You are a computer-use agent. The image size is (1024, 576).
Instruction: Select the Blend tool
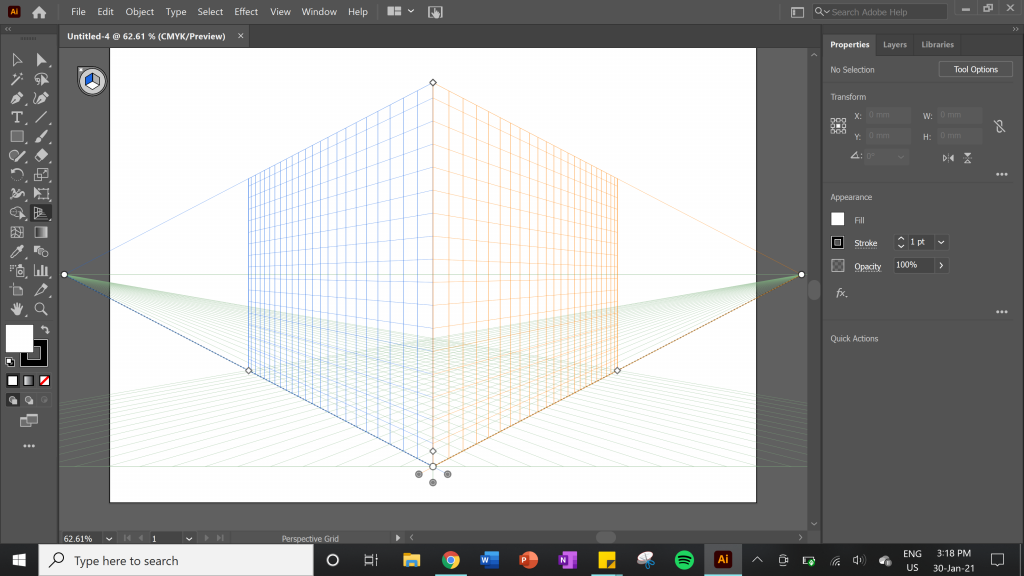click(x=41, y=251)
